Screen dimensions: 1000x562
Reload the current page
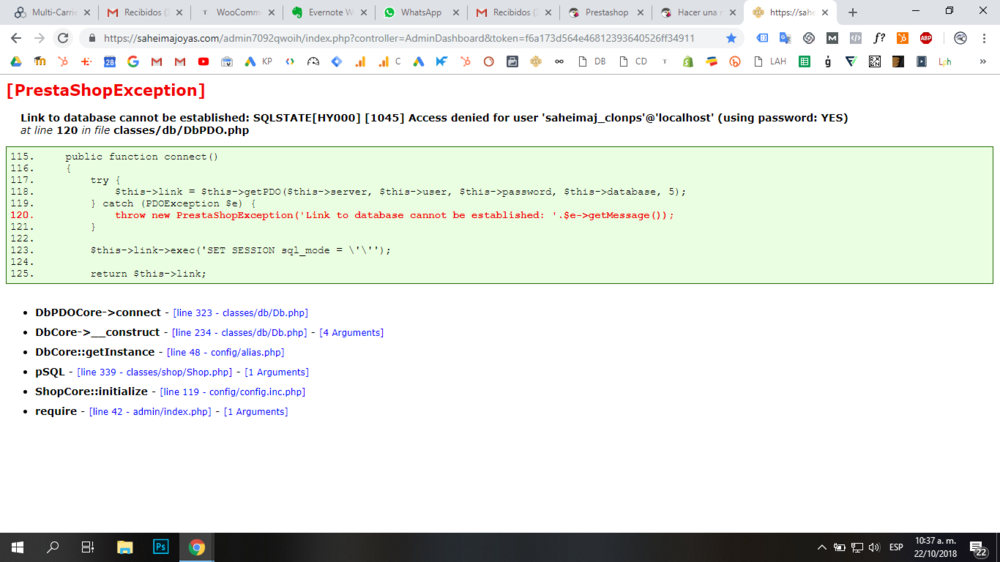tap(62, 38)
